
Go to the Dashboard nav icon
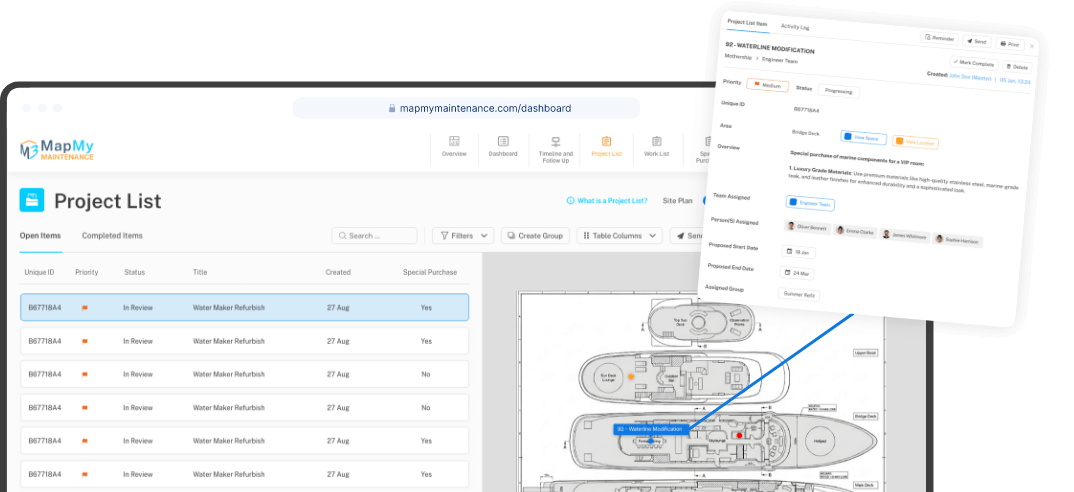(x=503, y=141)
